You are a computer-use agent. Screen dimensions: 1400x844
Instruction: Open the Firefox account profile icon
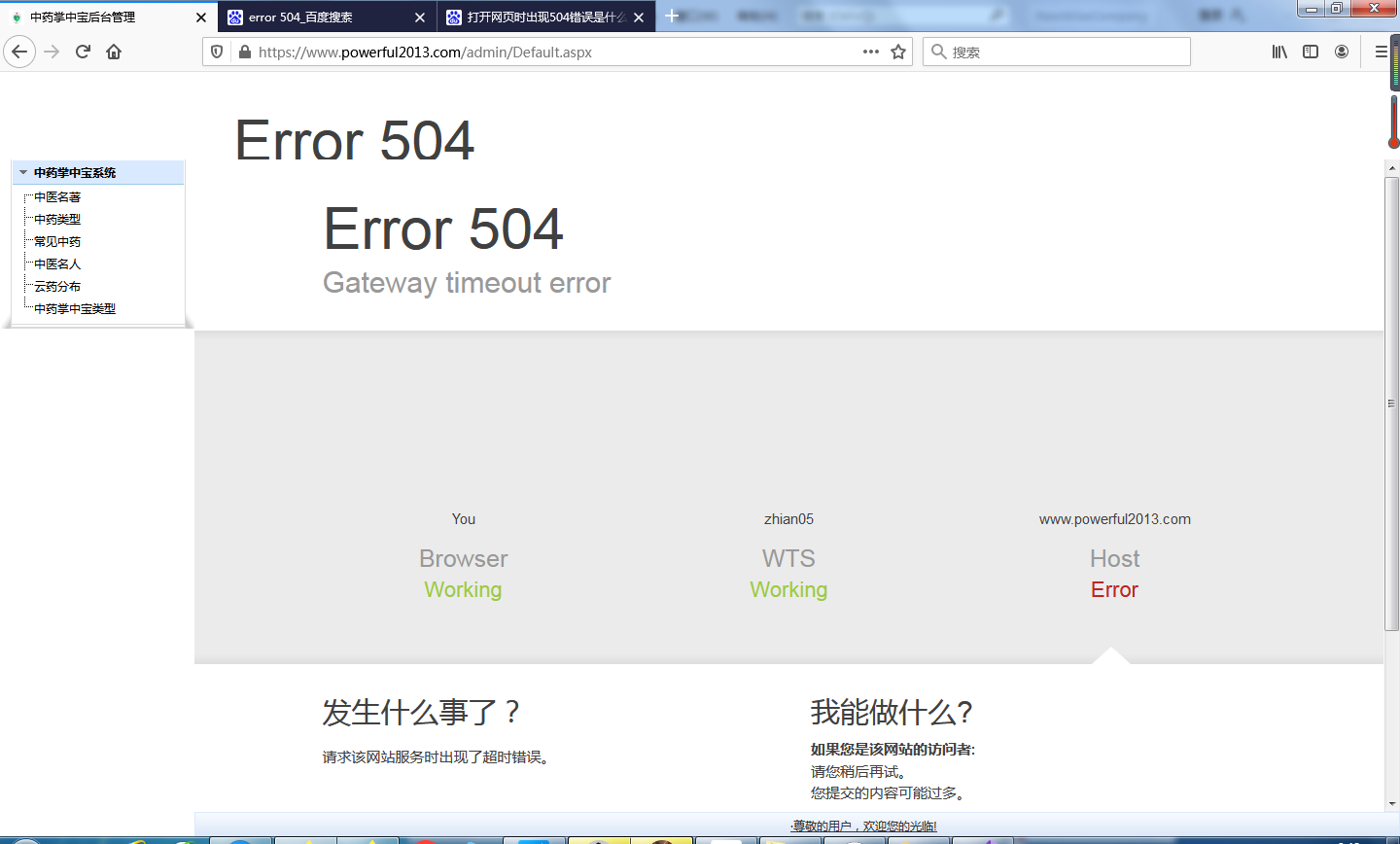click(1343, 52)
